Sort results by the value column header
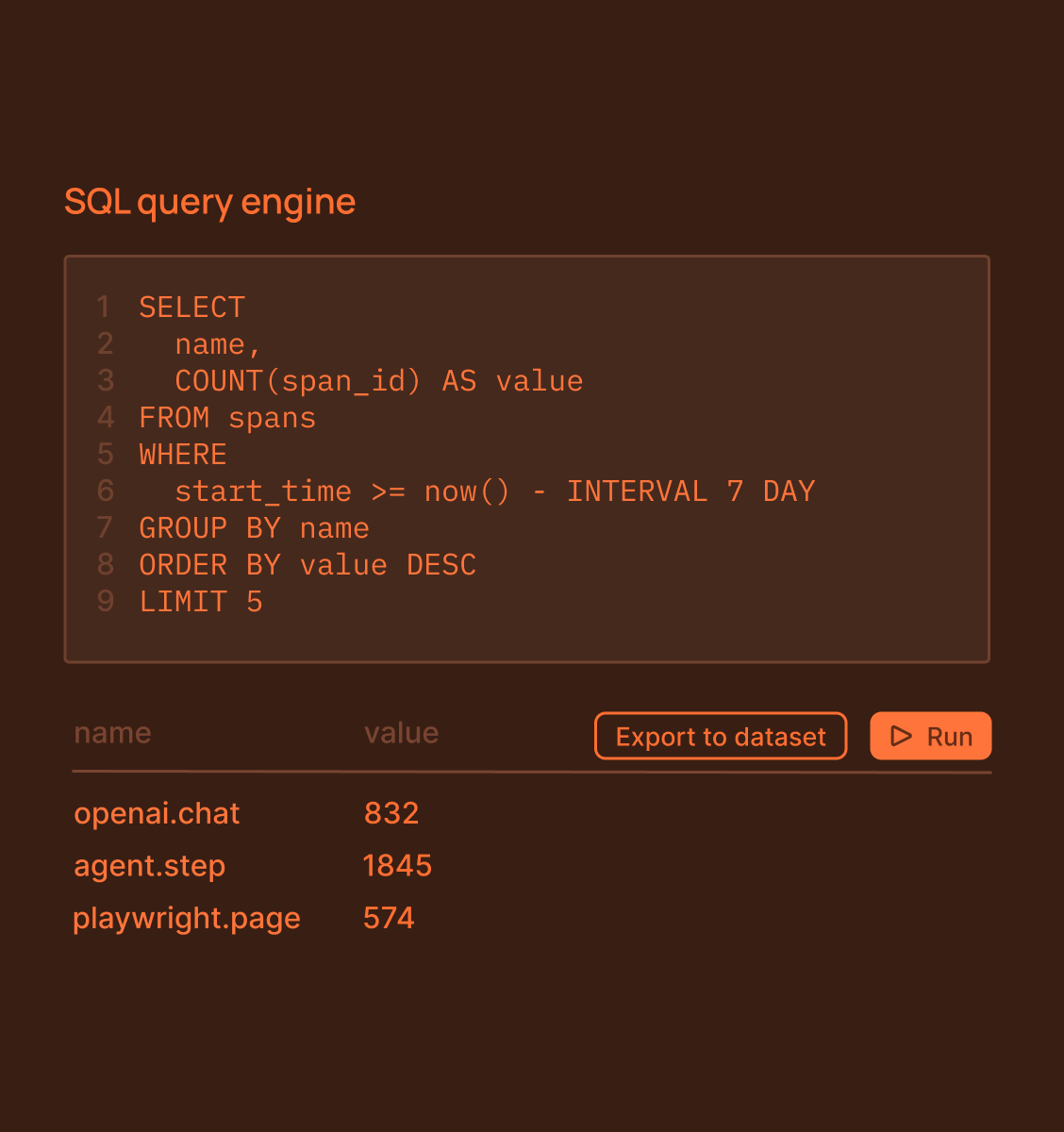The width and height of the screenshot is (1064, 1132). [401, 733]
